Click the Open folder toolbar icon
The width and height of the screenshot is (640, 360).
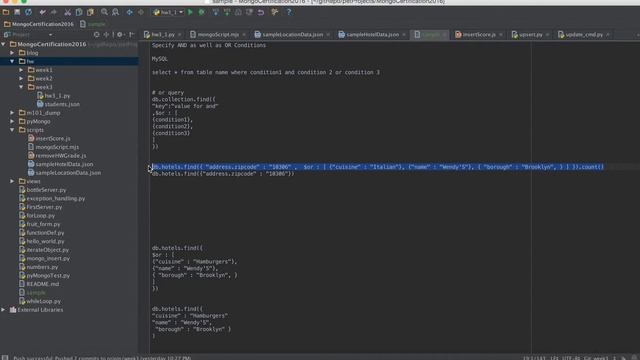(6, 12)
